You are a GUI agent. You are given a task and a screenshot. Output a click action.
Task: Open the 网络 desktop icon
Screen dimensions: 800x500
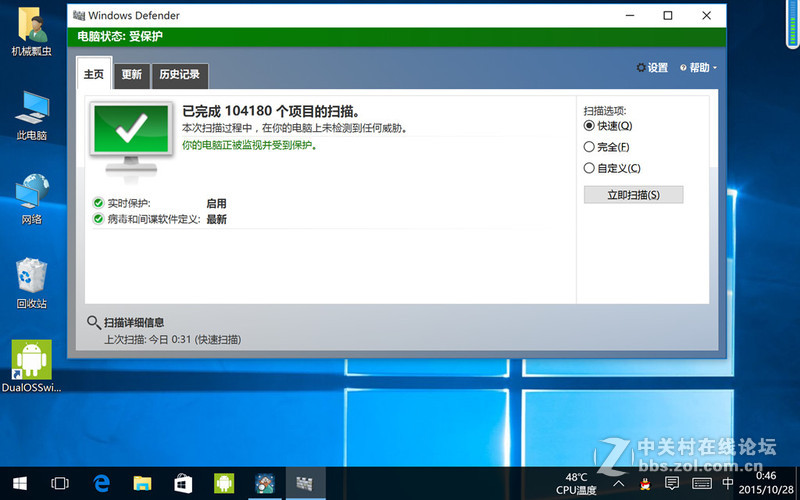coord(32,199)
